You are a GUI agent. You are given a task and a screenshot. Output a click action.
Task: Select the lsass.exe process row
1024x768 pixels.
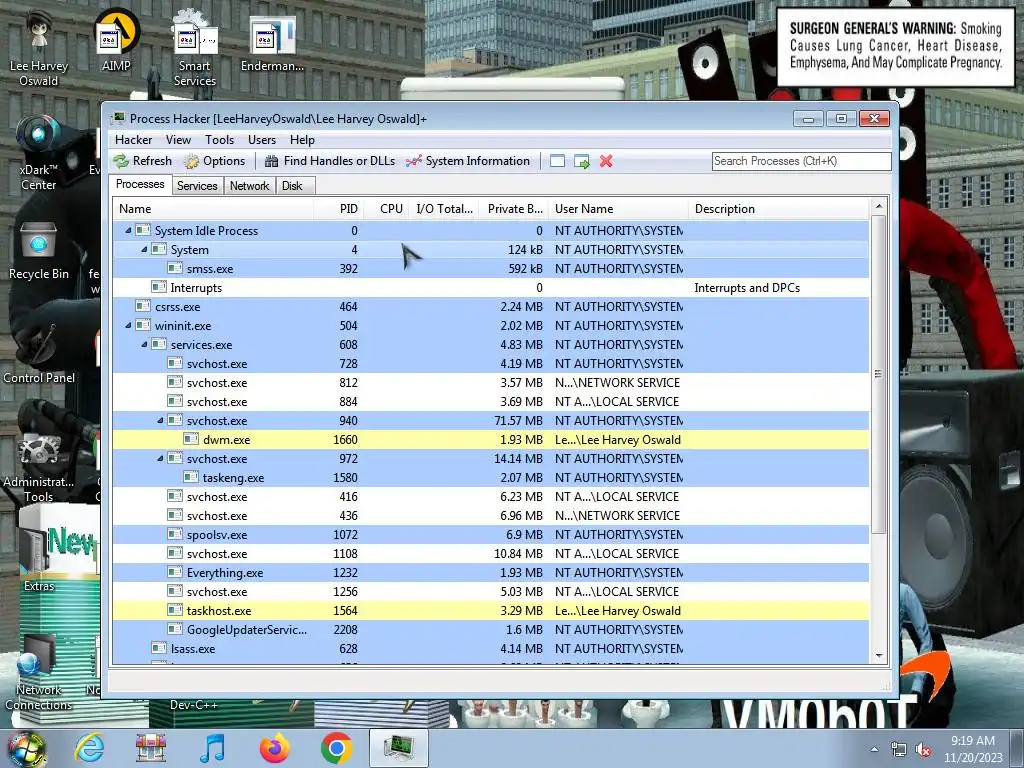point(491,648)
